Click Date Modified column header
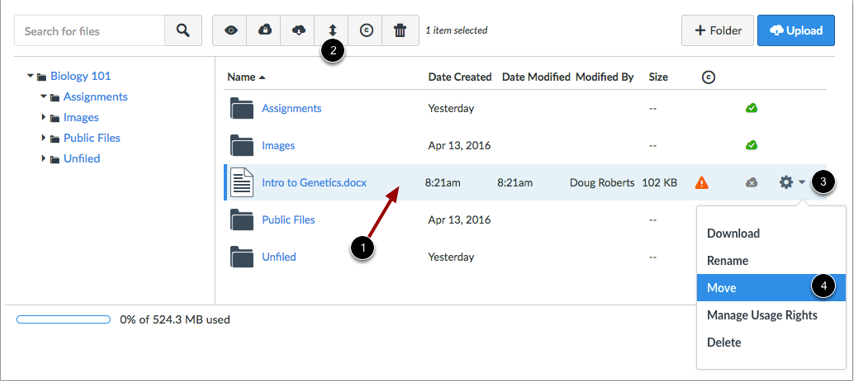 [536, 77]
